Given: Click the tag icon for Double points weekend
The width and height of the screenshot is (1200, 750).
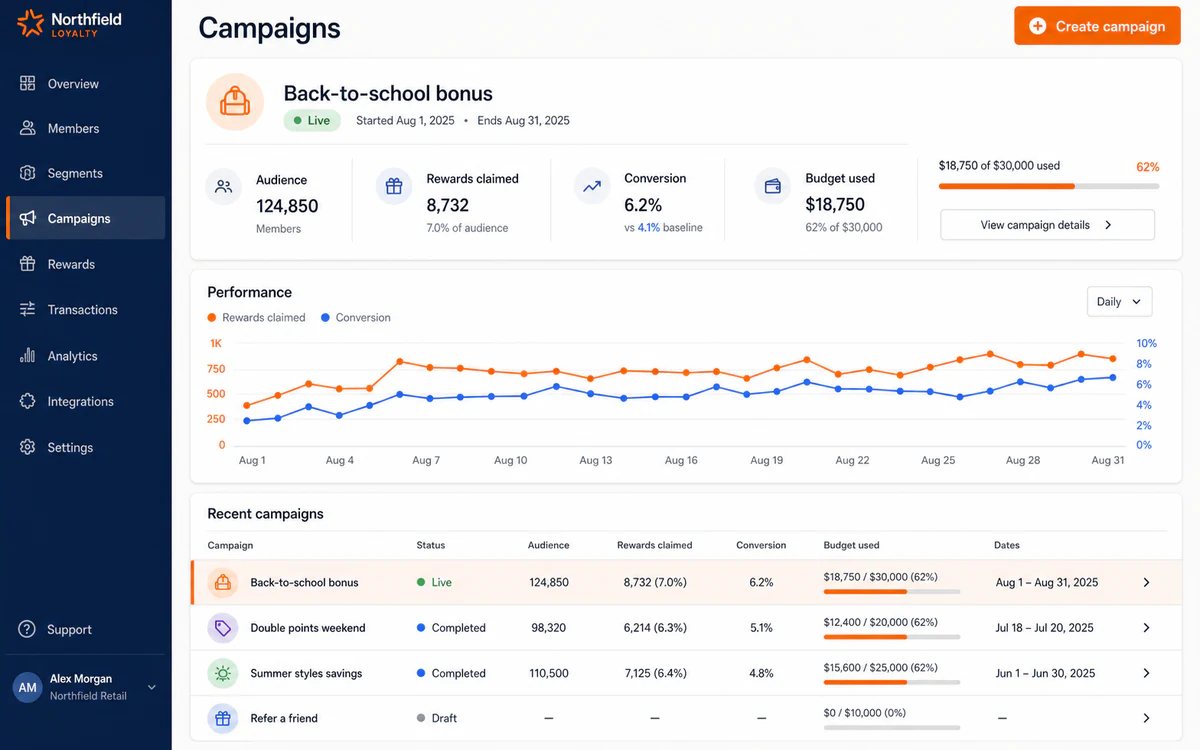Looking at the screenshot, I should coord(223,628).
